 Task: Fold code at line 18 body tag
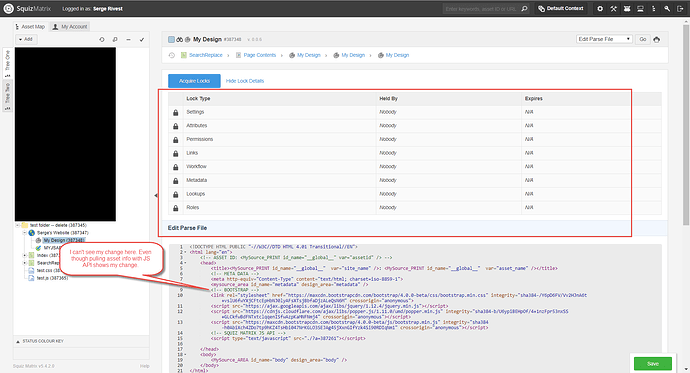click(185, 355)
